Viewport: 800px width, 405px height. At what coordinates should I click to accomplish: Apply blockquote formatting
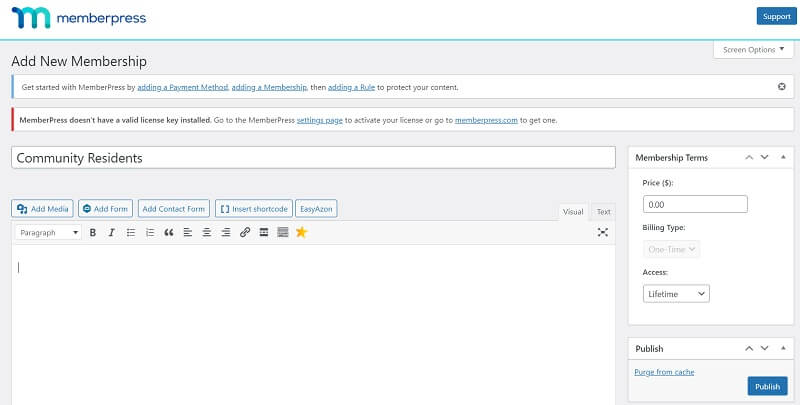[169, 233]
